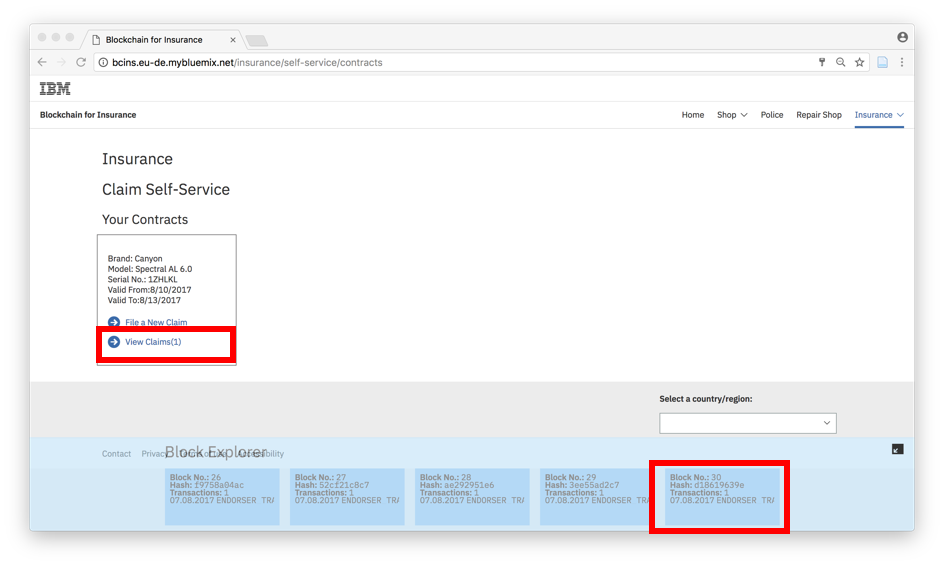Click arrow icon next to File a New Claim

click(x=114, y=322)
